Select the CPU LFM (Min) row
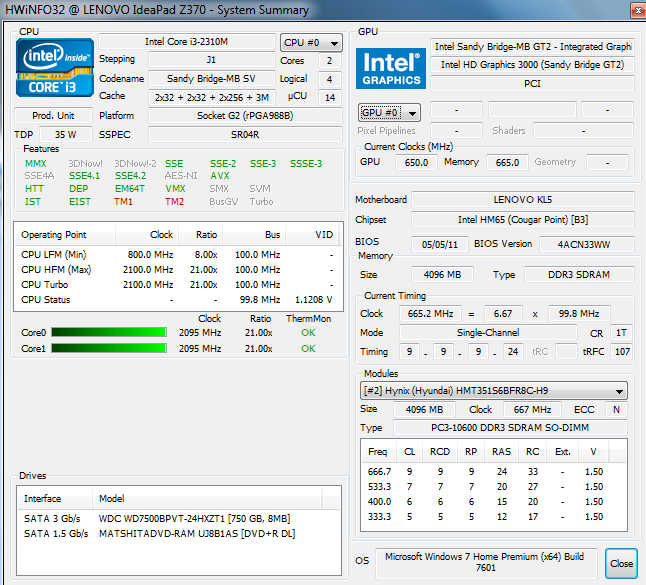646x585 pixels. click(x=178, y=255)
